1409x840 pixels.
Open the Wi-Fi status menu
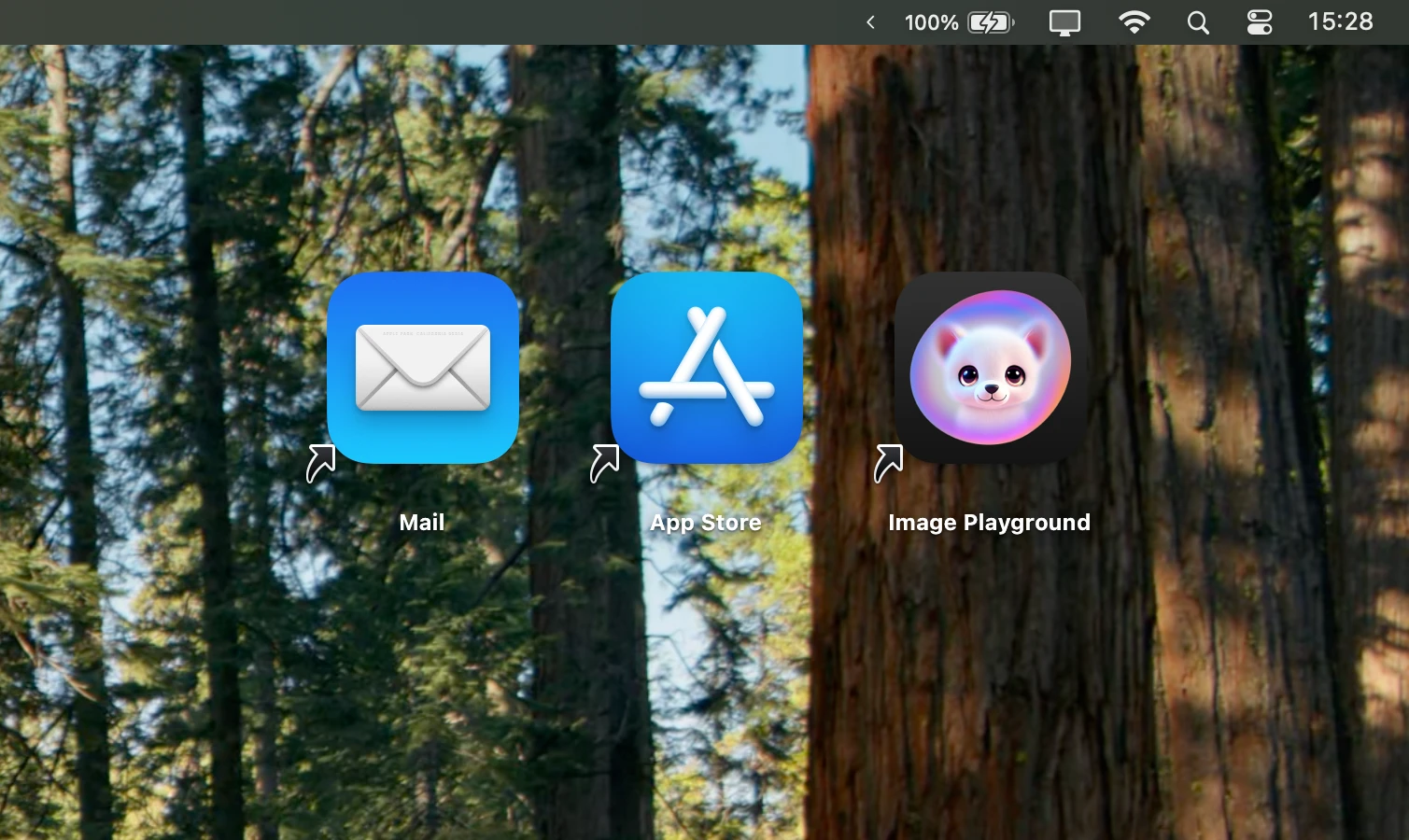tap(1134, 22)
